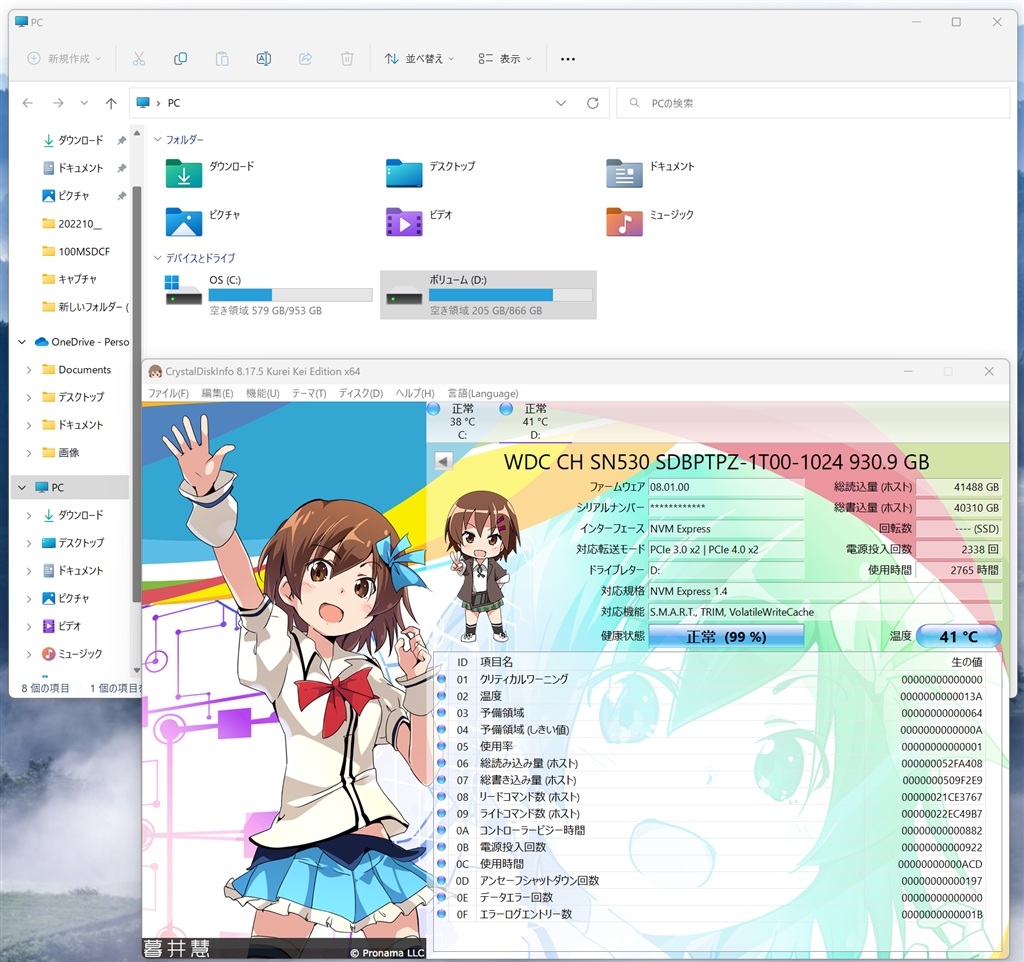Open the ビデオ folder icon in main pane
This screenshot has height=962, width=1024.
pyautogui.click(x=404, y=221)
